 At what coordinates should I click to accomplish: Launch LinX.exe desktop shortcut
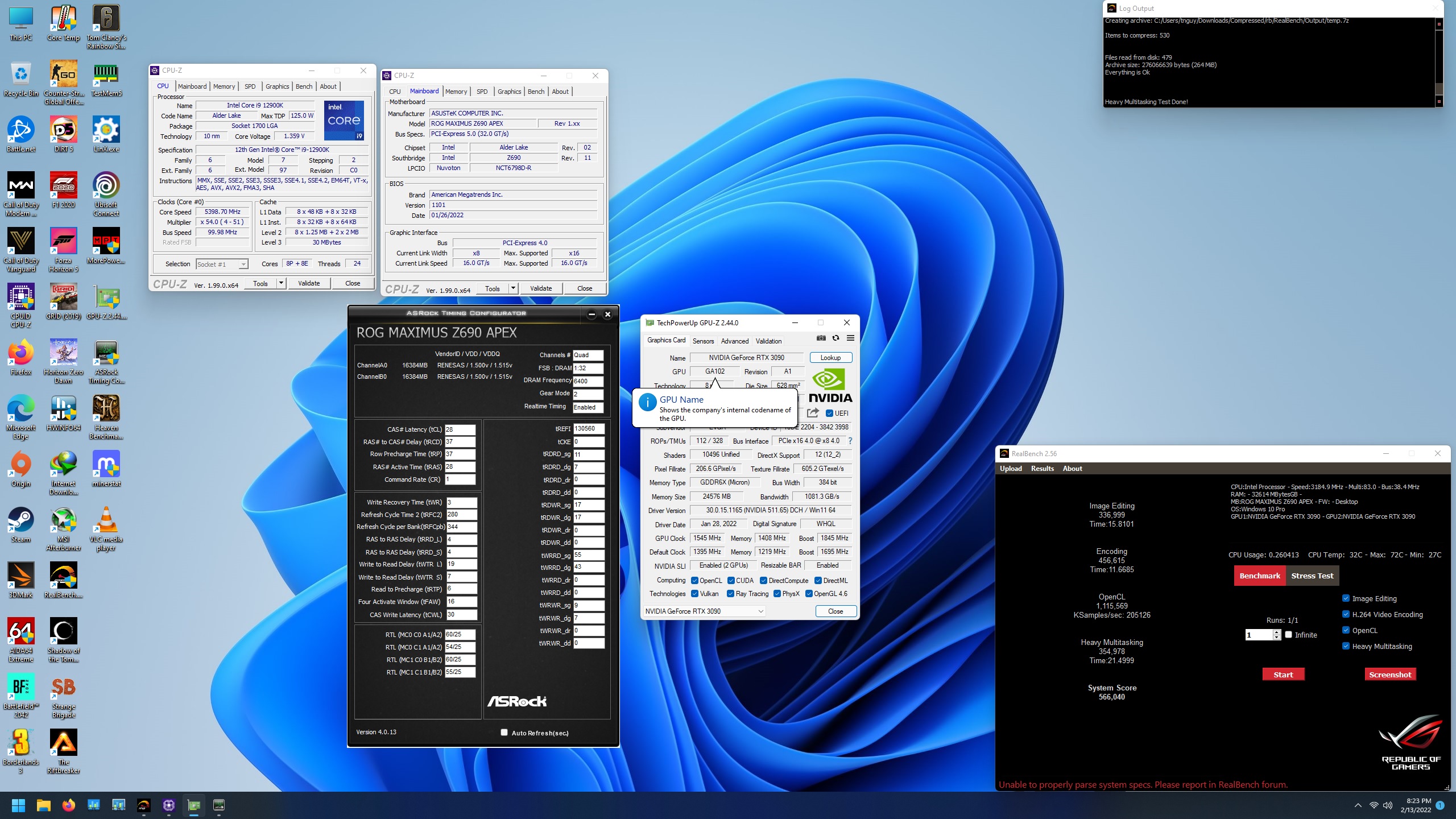point(106,134)
